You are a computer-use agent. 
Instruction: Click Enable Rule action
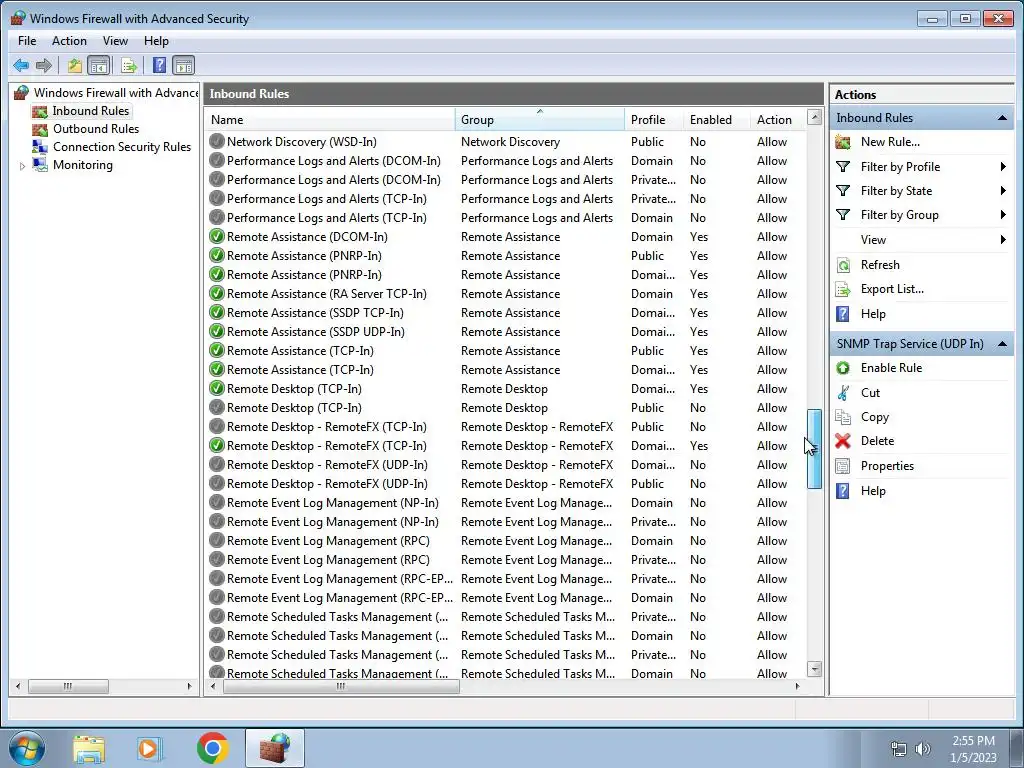891,368
